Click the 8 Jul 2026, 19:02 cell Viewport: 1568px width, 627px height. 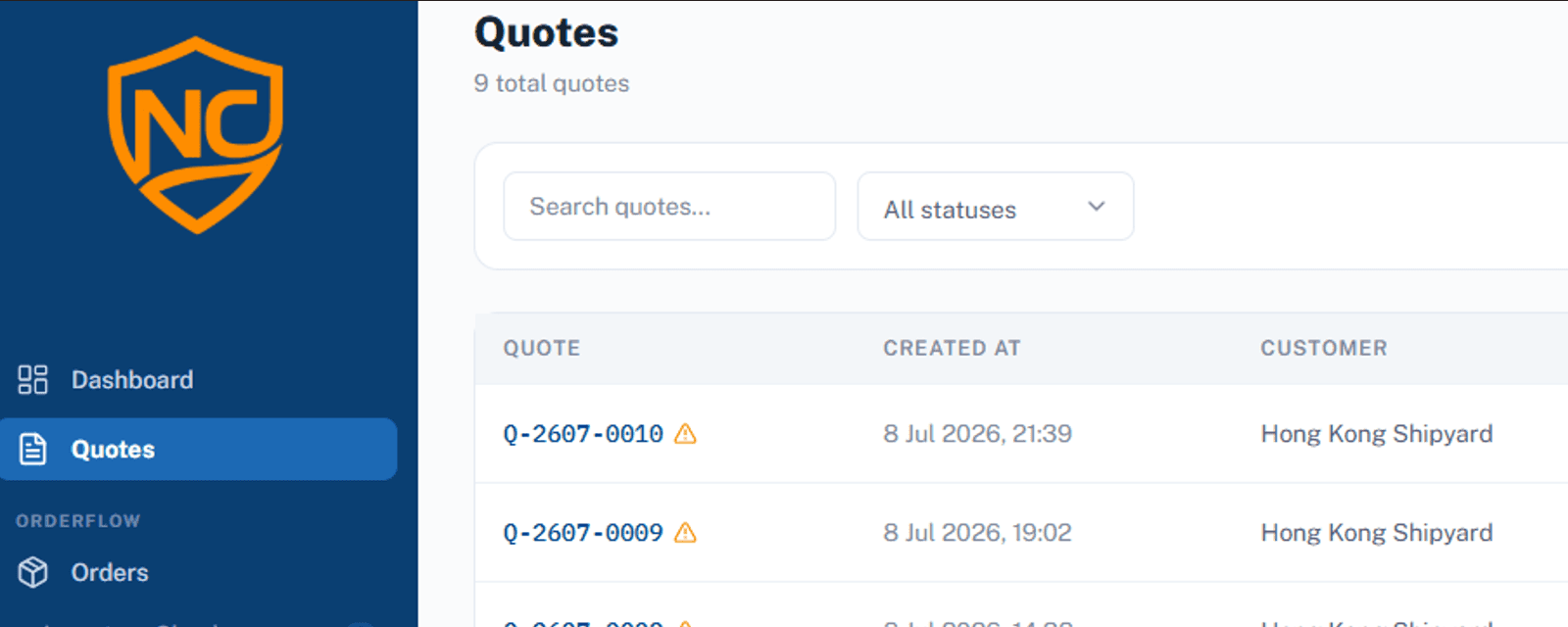pyautogui.click(x=977, y=532)
